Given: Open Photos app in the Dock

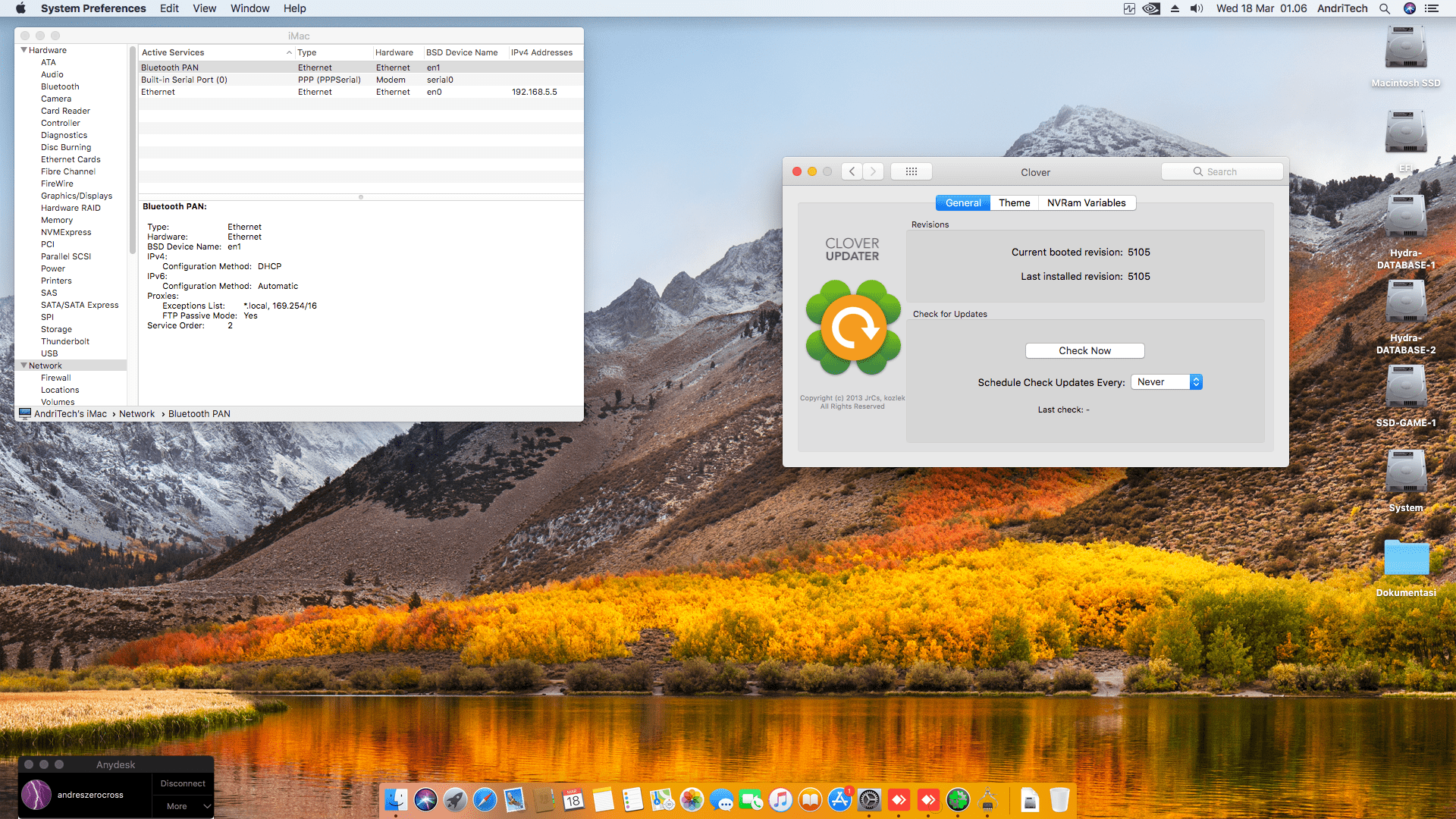Looking at the screenshot, I should [x=692, y=799].
